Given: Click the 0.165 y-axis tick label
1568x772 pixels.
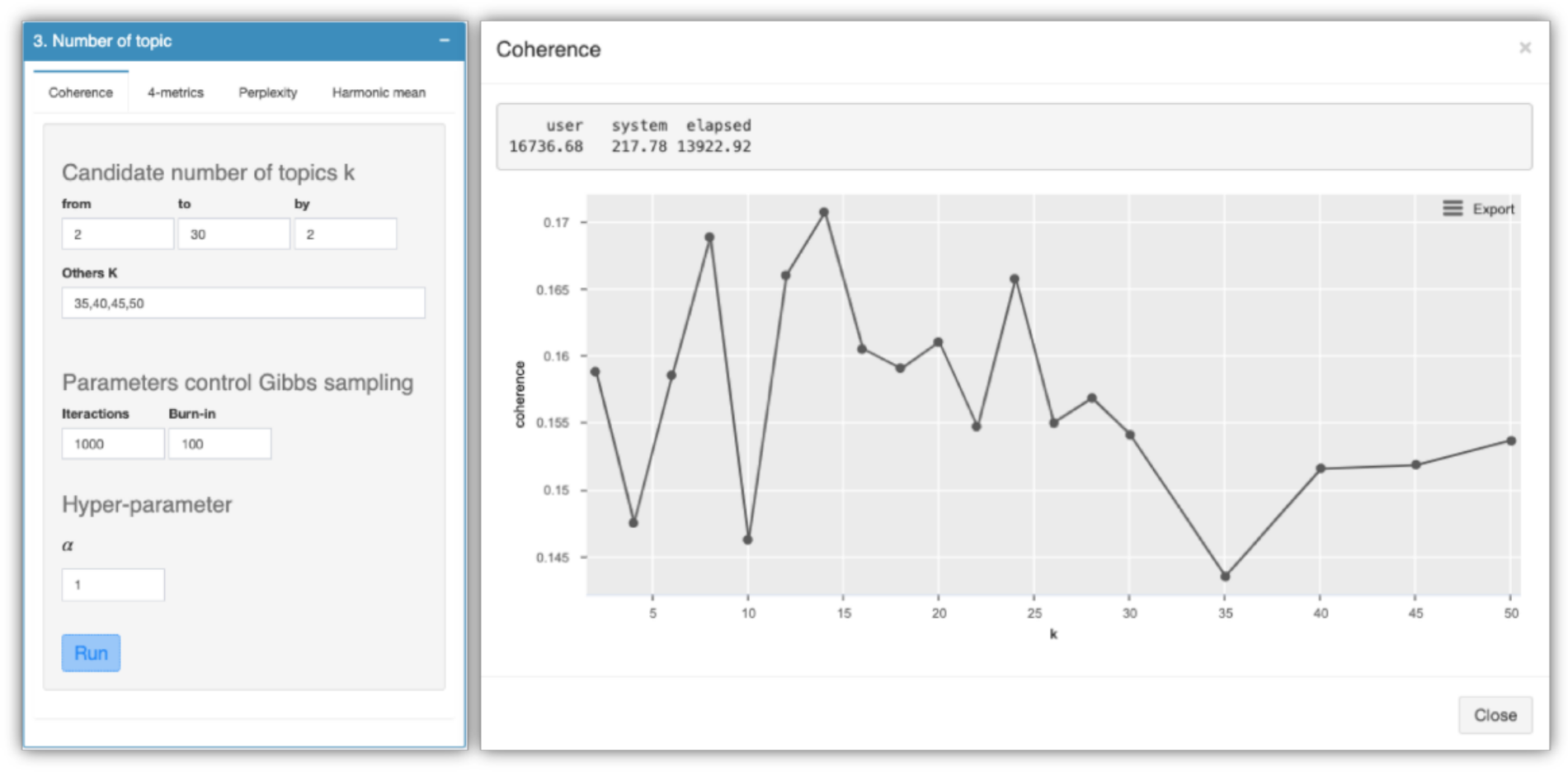Looking at the screenshot, I should [553, 289].
